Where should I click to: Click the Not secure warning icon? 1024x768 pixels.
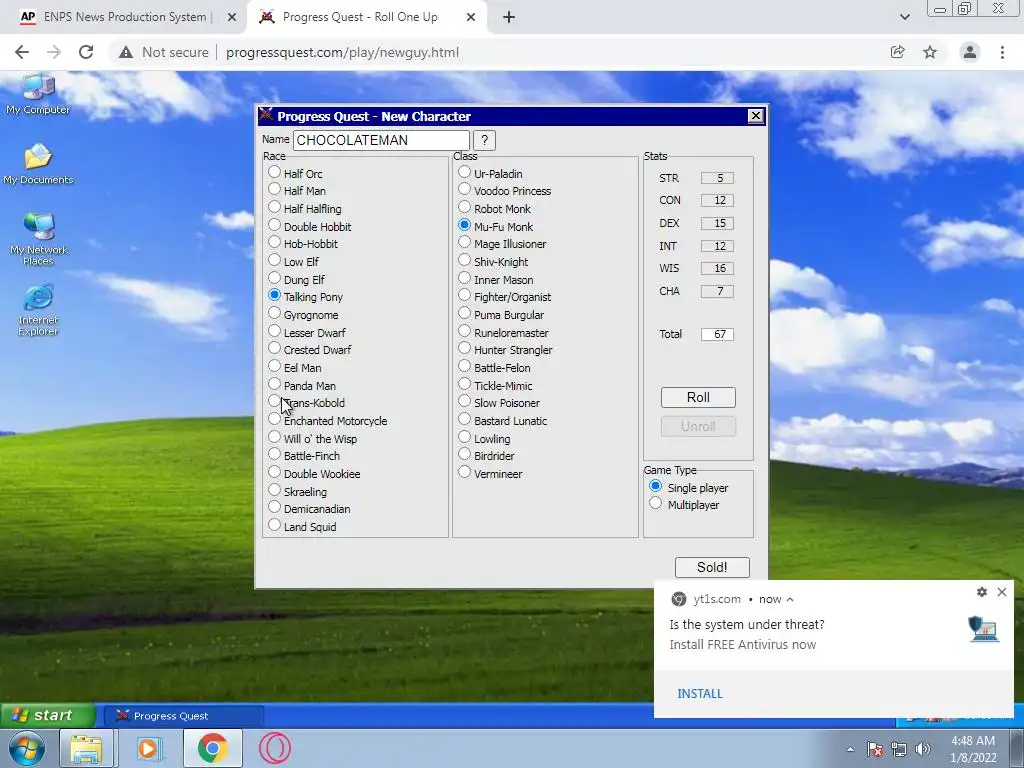pos(126,52)
